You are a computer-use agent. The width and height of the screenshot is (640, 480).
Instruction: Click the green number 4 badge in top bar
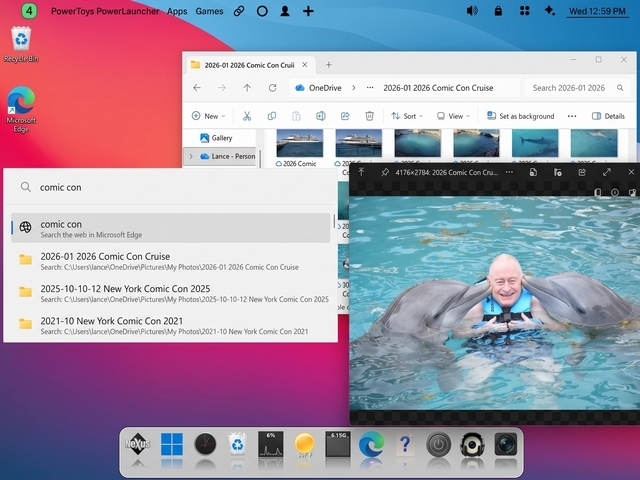(29, 11)
